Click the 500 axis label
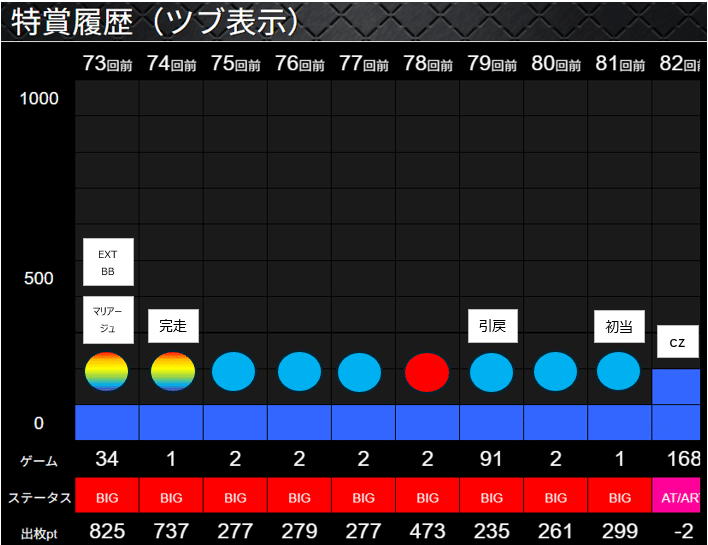 (x=39, y=278)
